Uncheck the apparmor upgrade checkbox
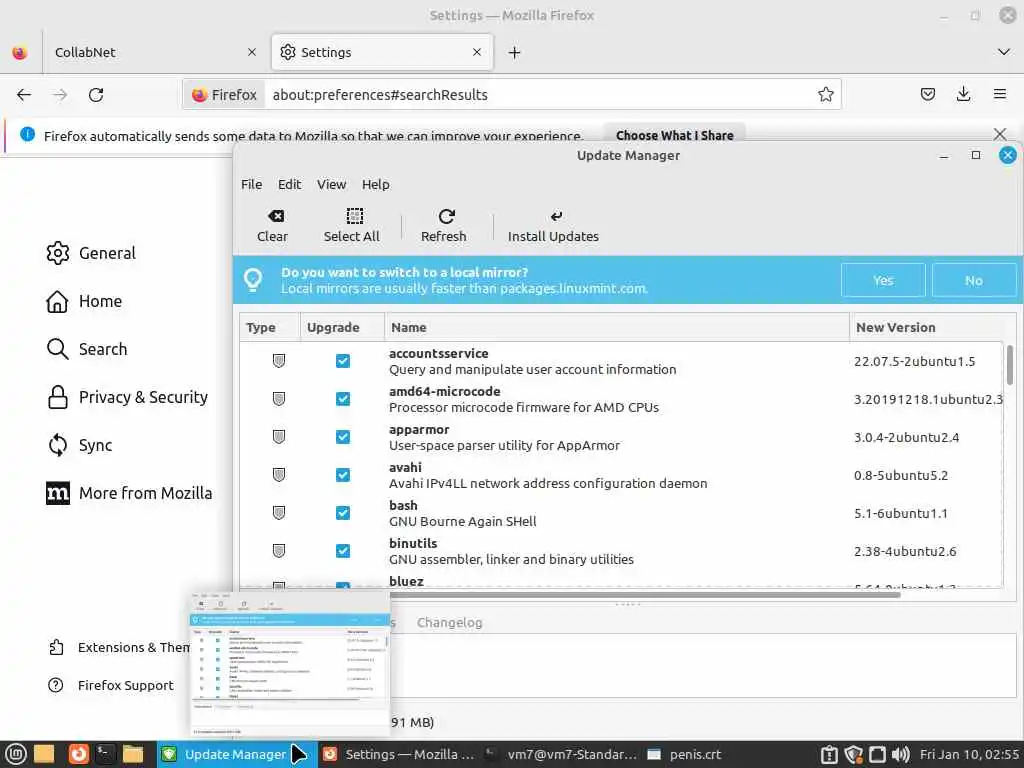The height and width of the screenshot is (768, 1024). tap(343, 436)
